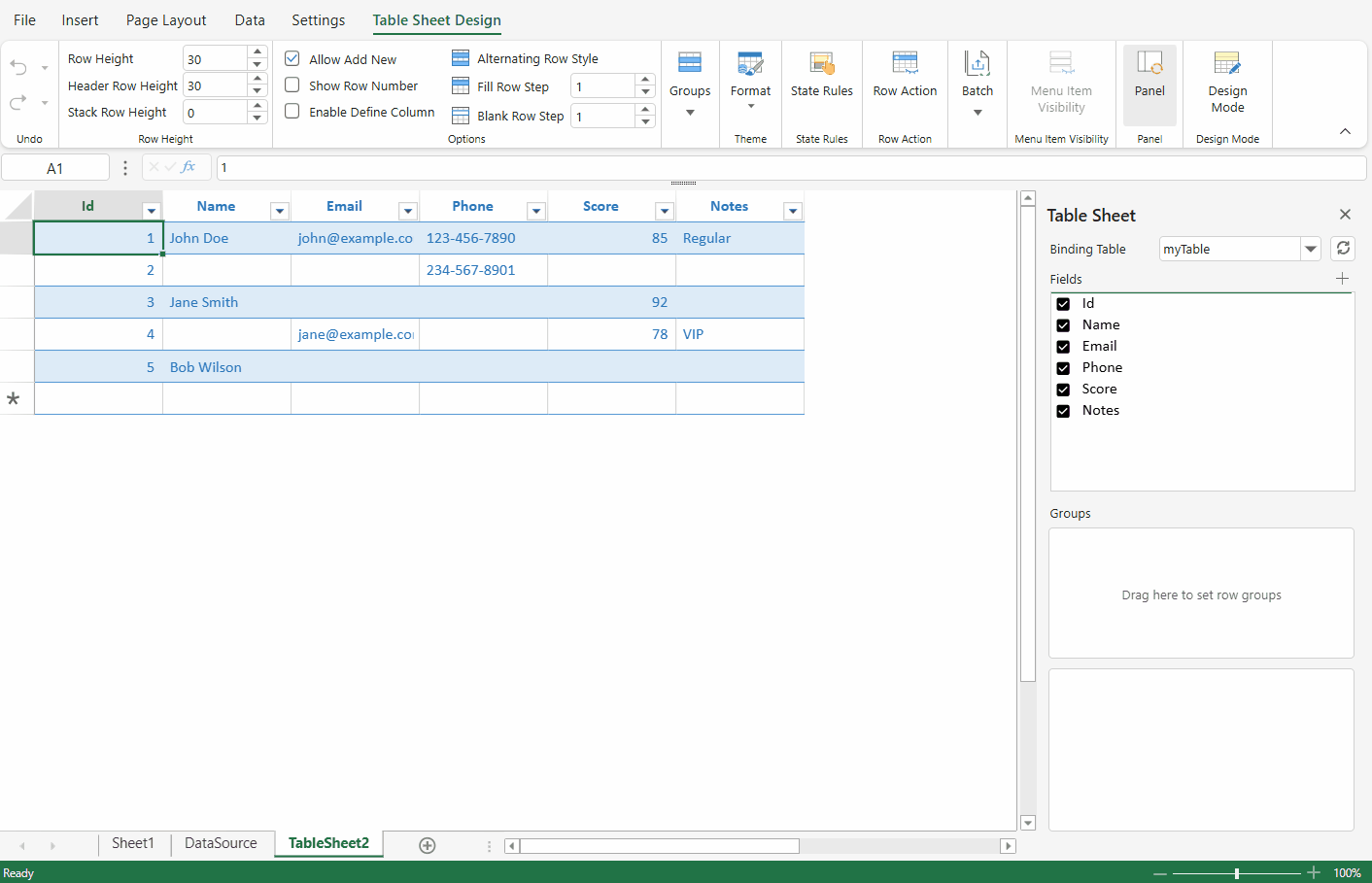Click the name box options dots
Screen dimensions: 1372x883
coord(124,168)
